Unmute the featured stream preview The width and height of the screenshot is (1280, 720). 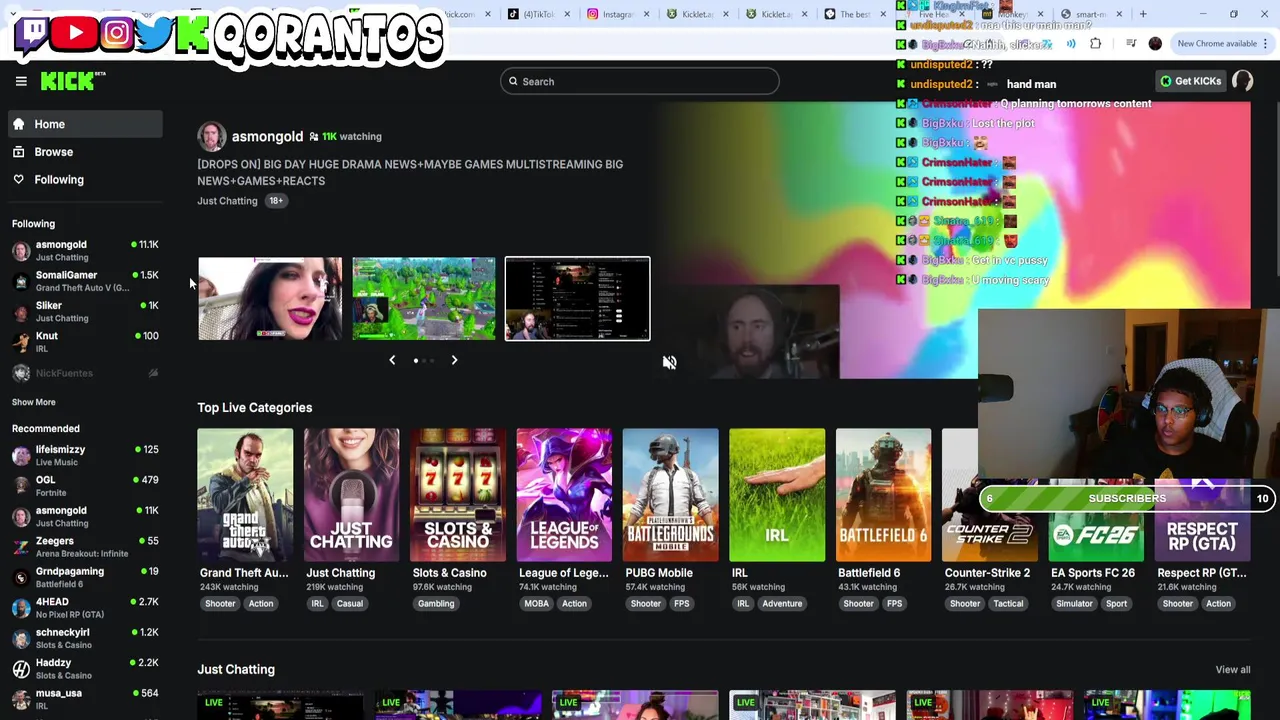tap(669, 362)
